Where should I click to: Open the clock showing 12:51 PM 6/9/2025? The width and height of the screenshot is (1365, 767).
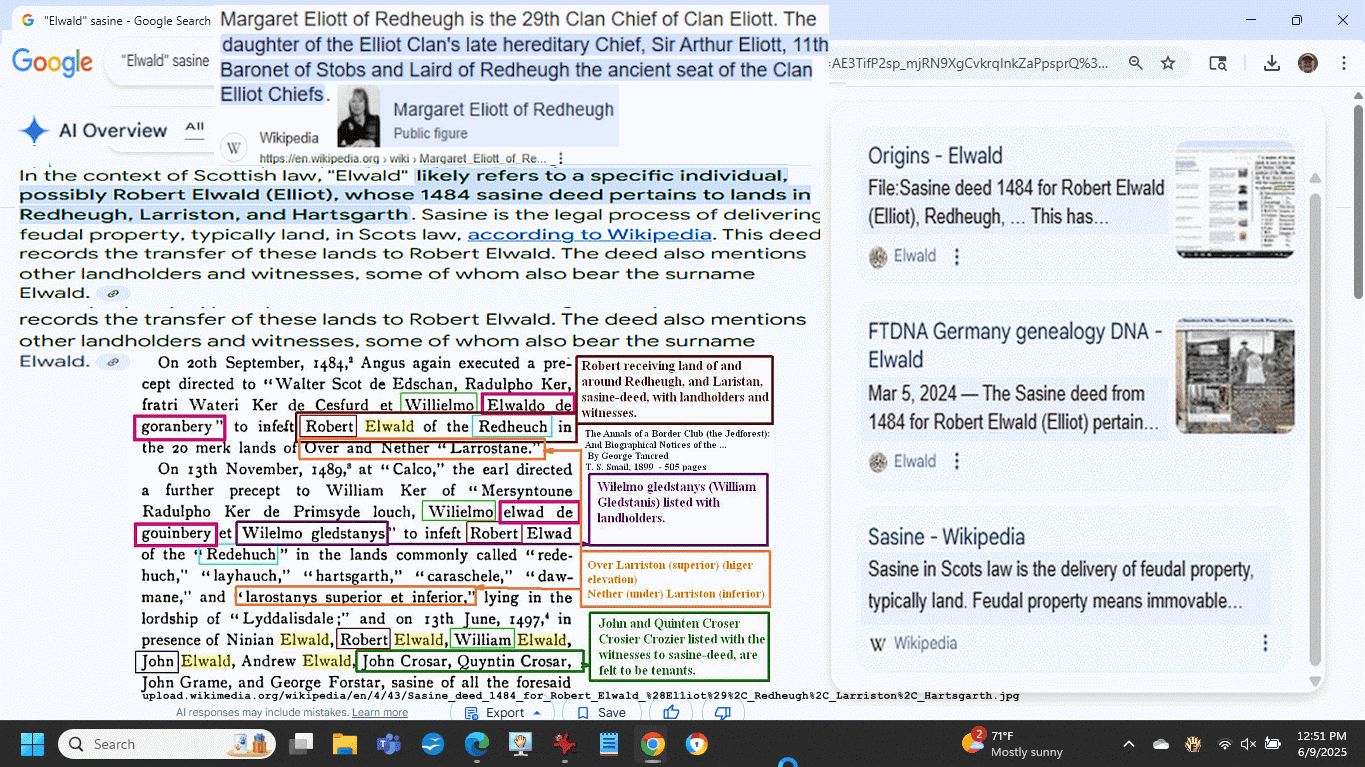click(1320, 744)
